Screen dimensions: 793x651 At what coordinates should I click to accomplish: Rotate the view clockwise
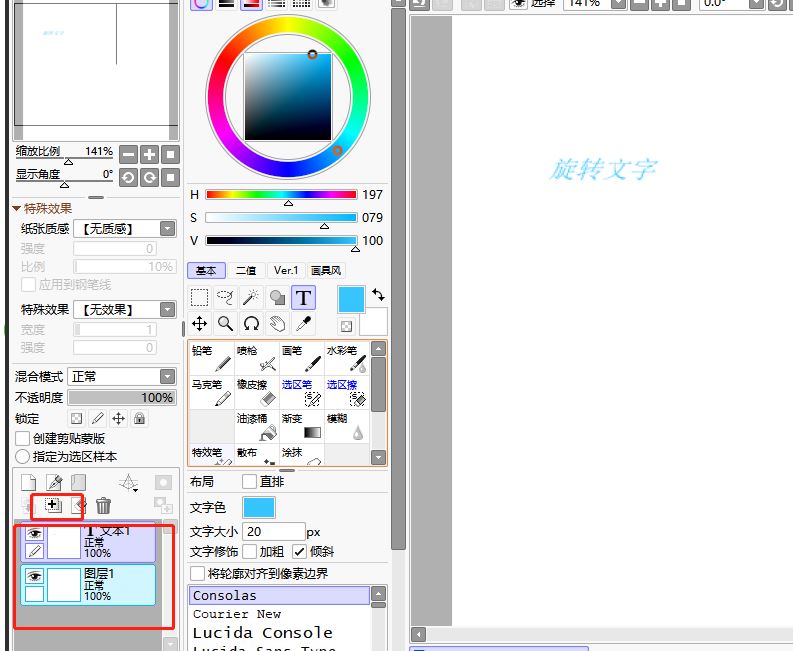(x=150, y=178)
